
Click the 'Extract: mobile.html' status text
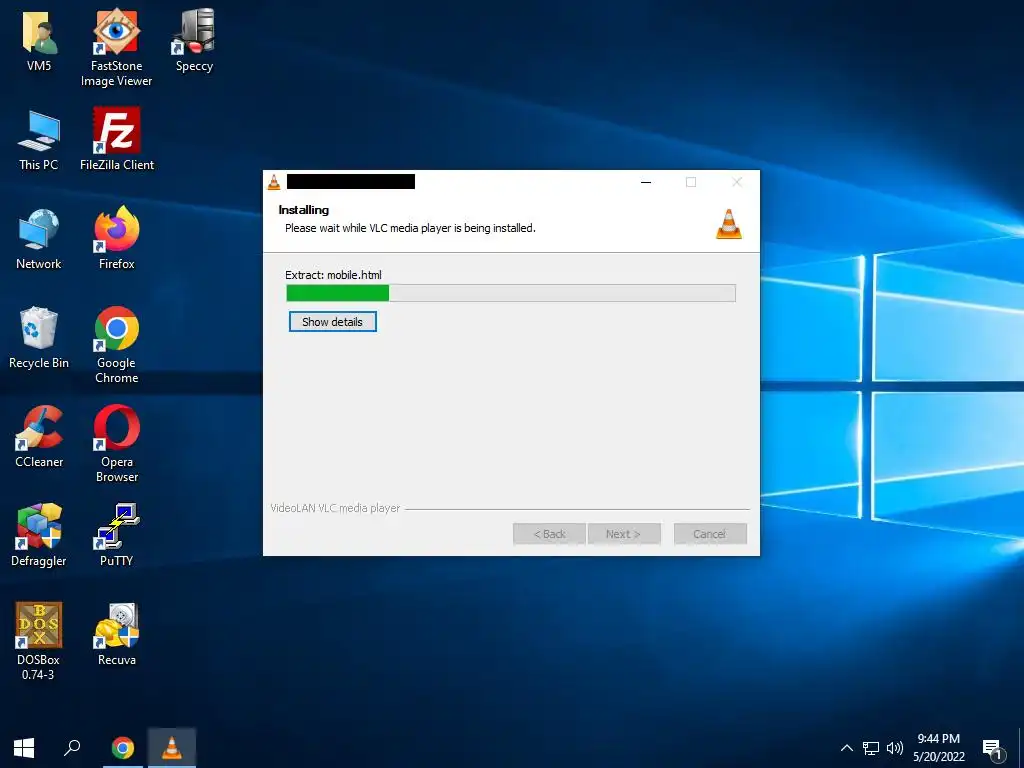pyautogui.click(x=333, y=275)
